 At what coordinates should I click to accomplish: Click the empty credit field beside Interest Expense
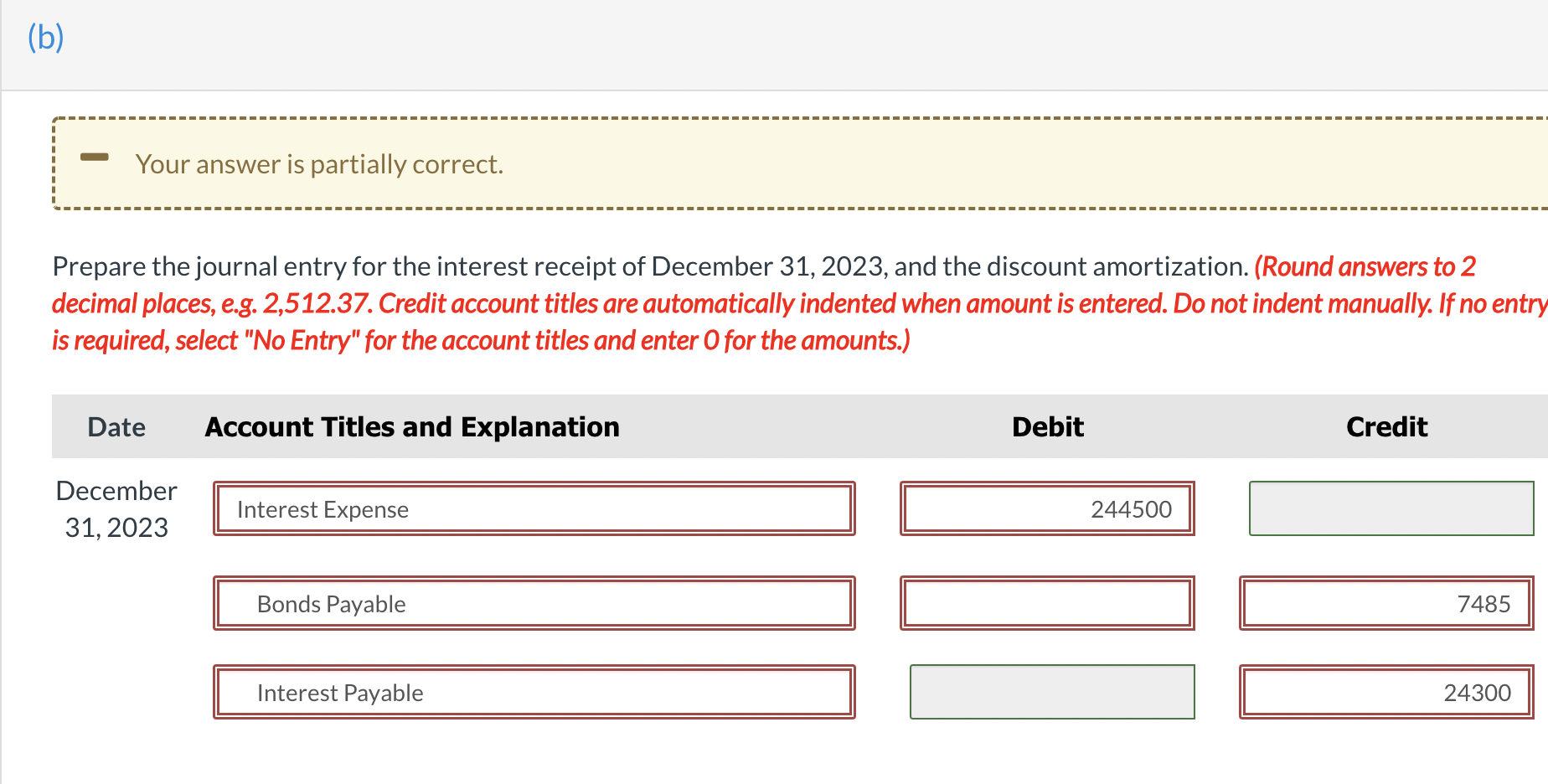click(x=1391, y=508)
